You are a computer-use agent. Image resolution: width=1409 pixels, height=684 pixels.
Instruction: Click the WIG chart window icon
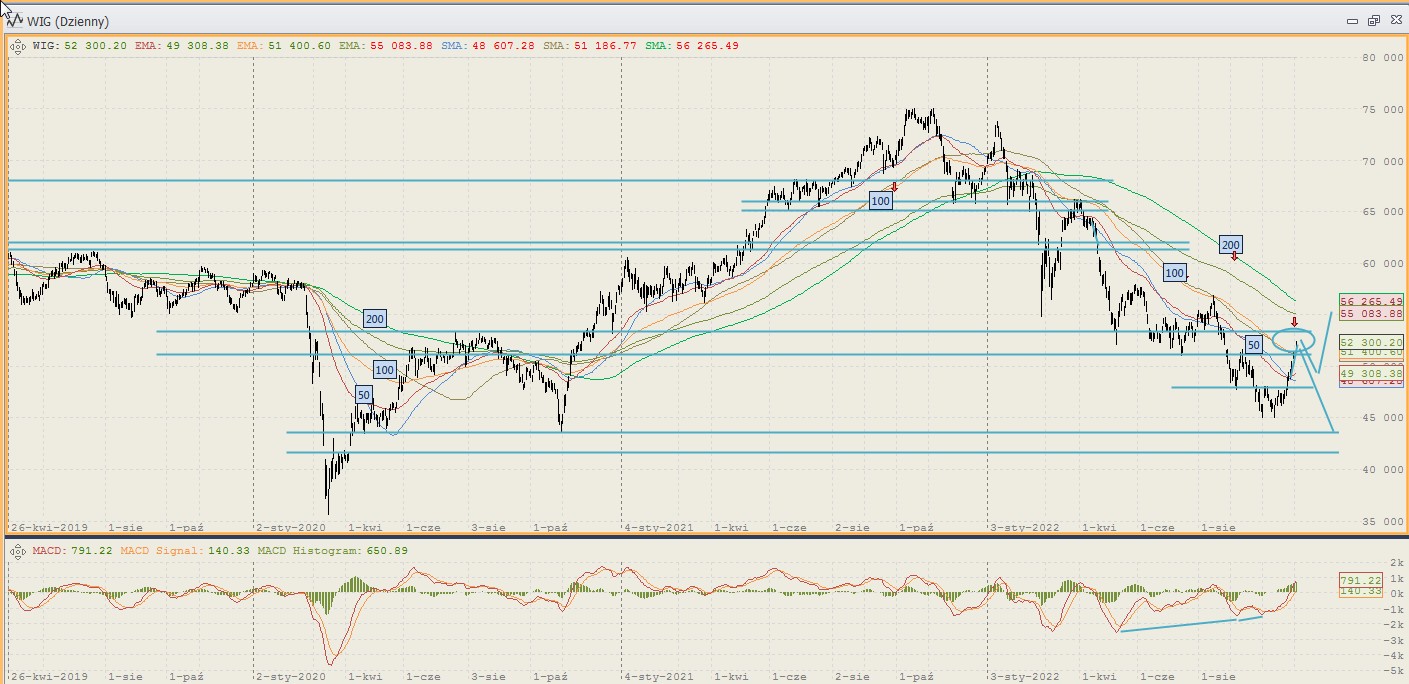click(x=13, y=21)
